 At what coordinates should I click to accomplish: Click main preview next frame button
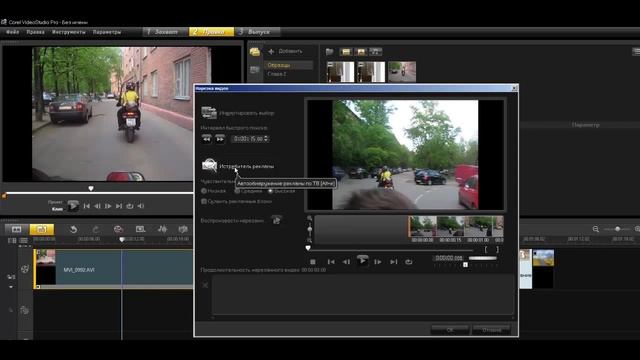click(108, 206)
